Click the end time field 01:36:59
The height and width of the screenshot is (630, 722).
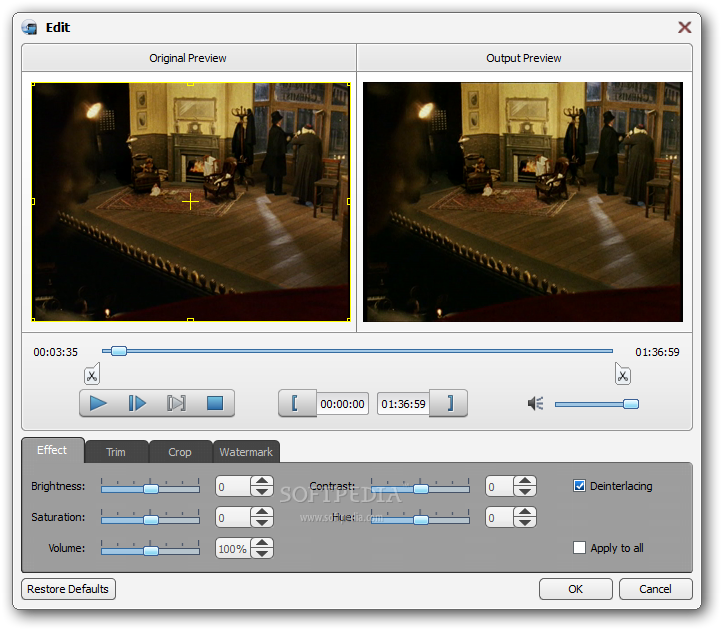pos(403,404)
